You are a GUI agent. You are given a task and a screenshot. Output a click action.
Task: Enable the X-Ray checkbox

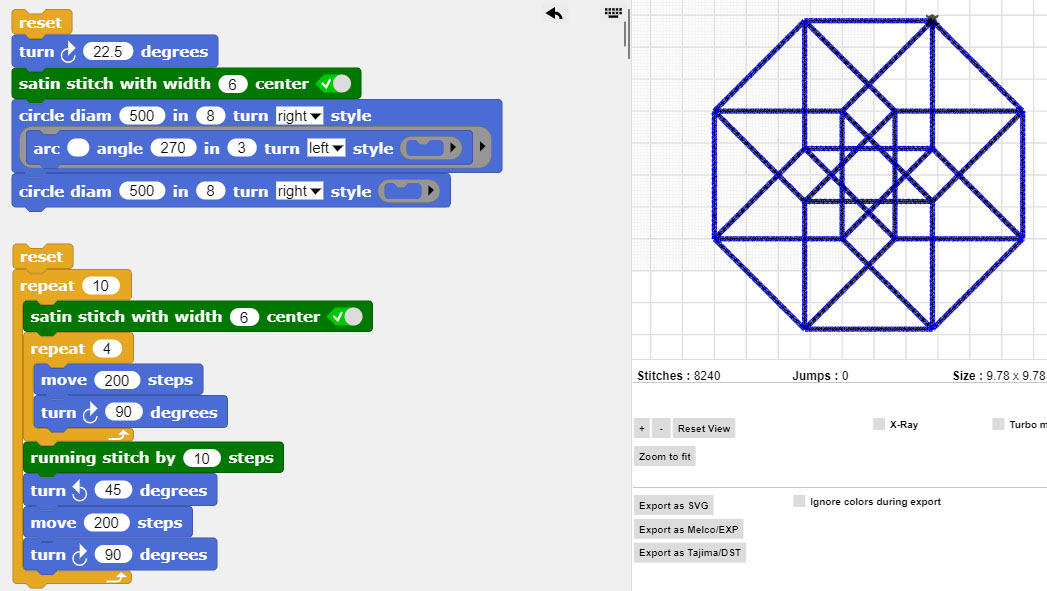click(879, 424)
